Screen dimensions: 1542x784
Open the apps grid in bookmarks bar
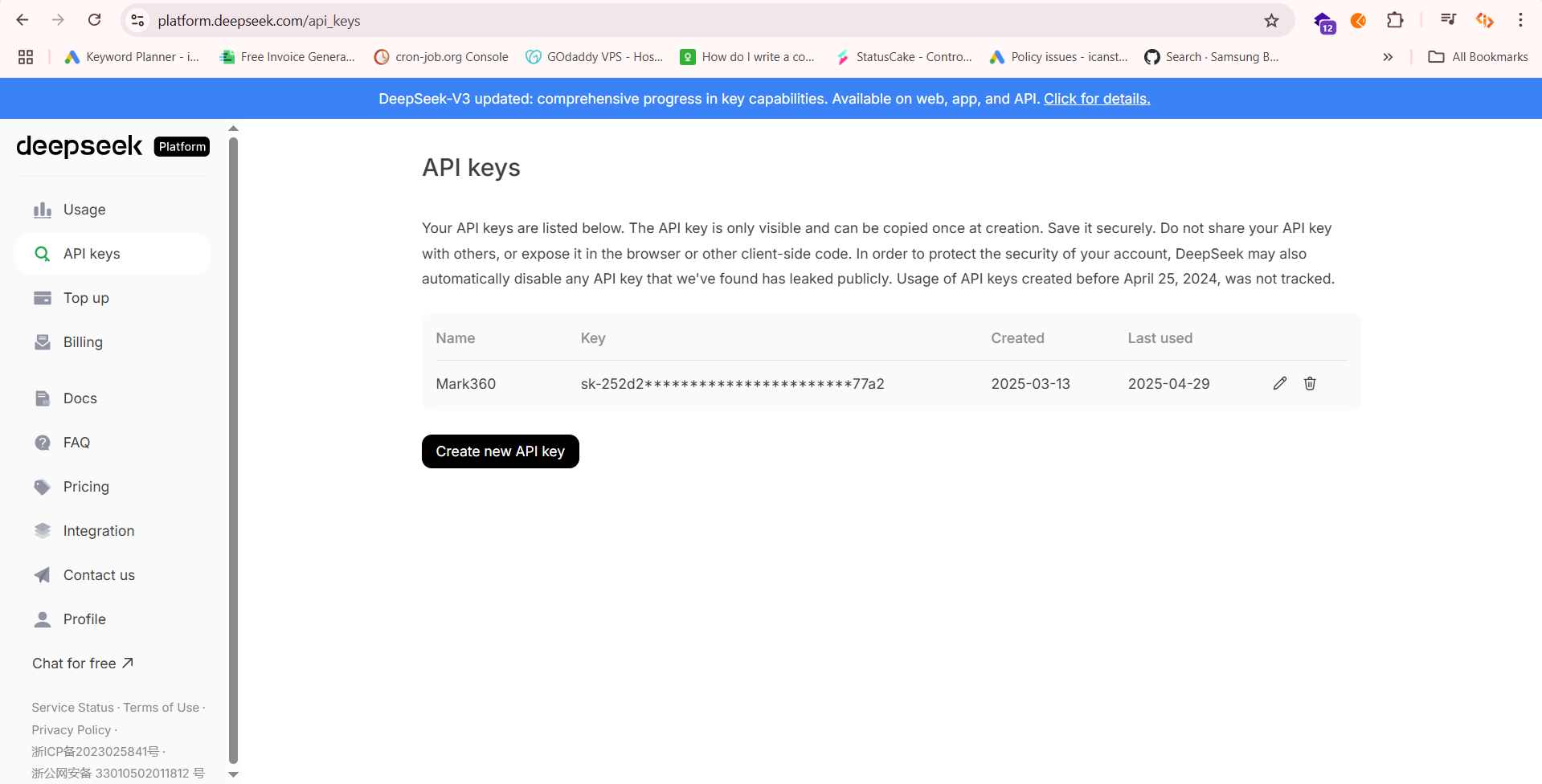coord(26,57)
